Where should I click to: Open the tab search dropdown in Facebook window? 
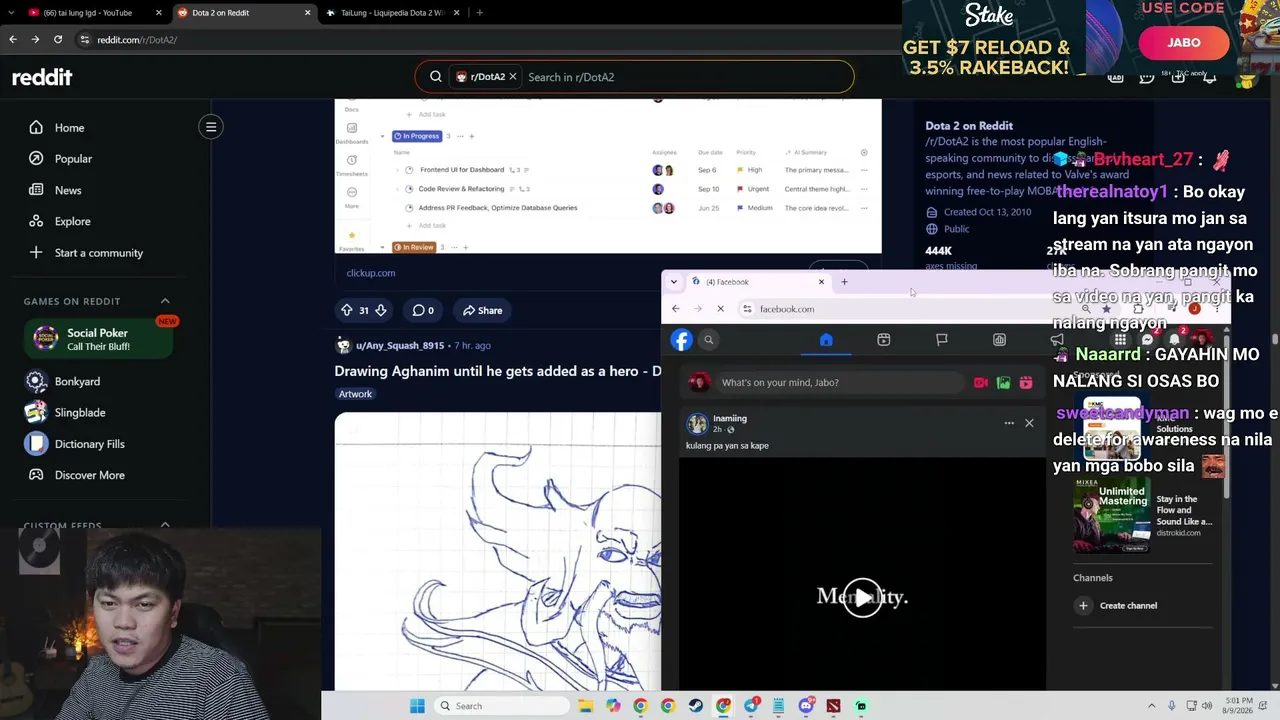pos(674,282)
